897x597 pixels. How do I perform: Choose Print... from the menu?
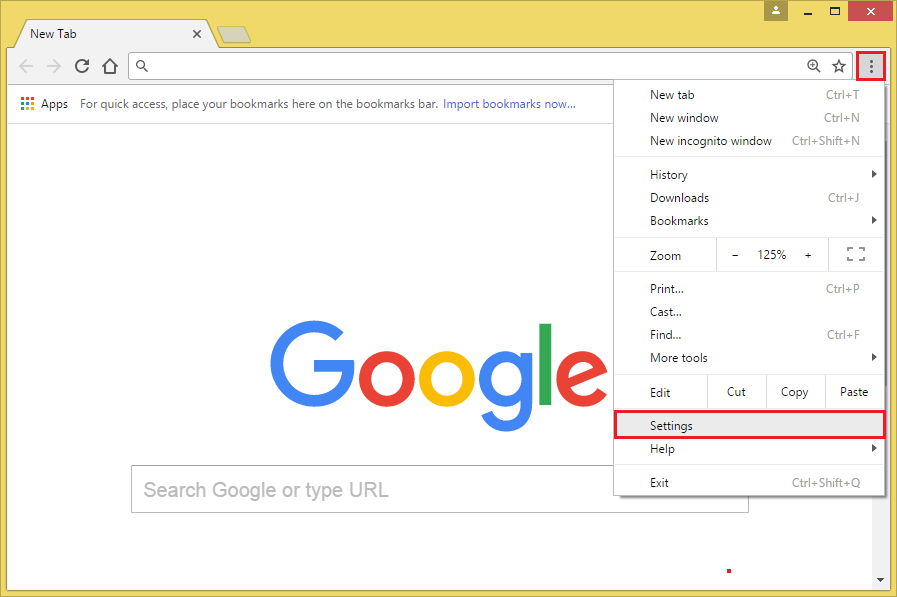point(749,289)
